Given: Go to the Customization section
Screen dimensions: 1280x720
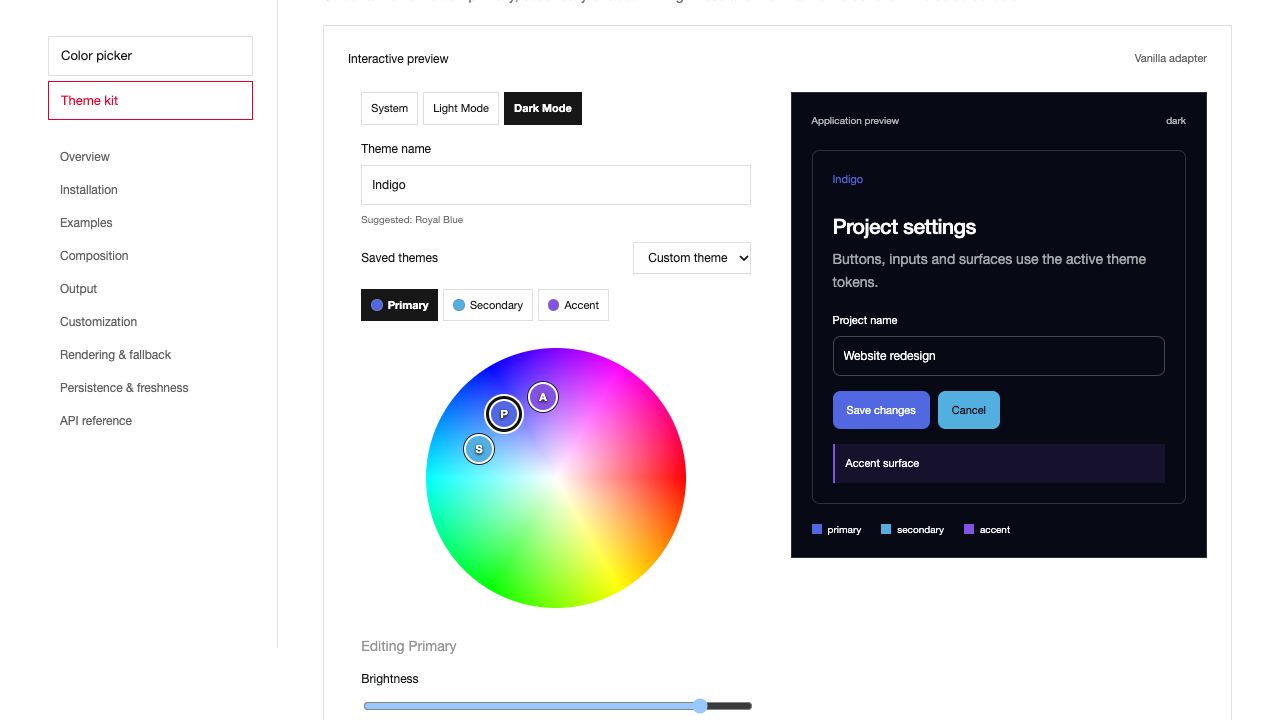Looking at the screenshot, I should click(x=98, y=322).
